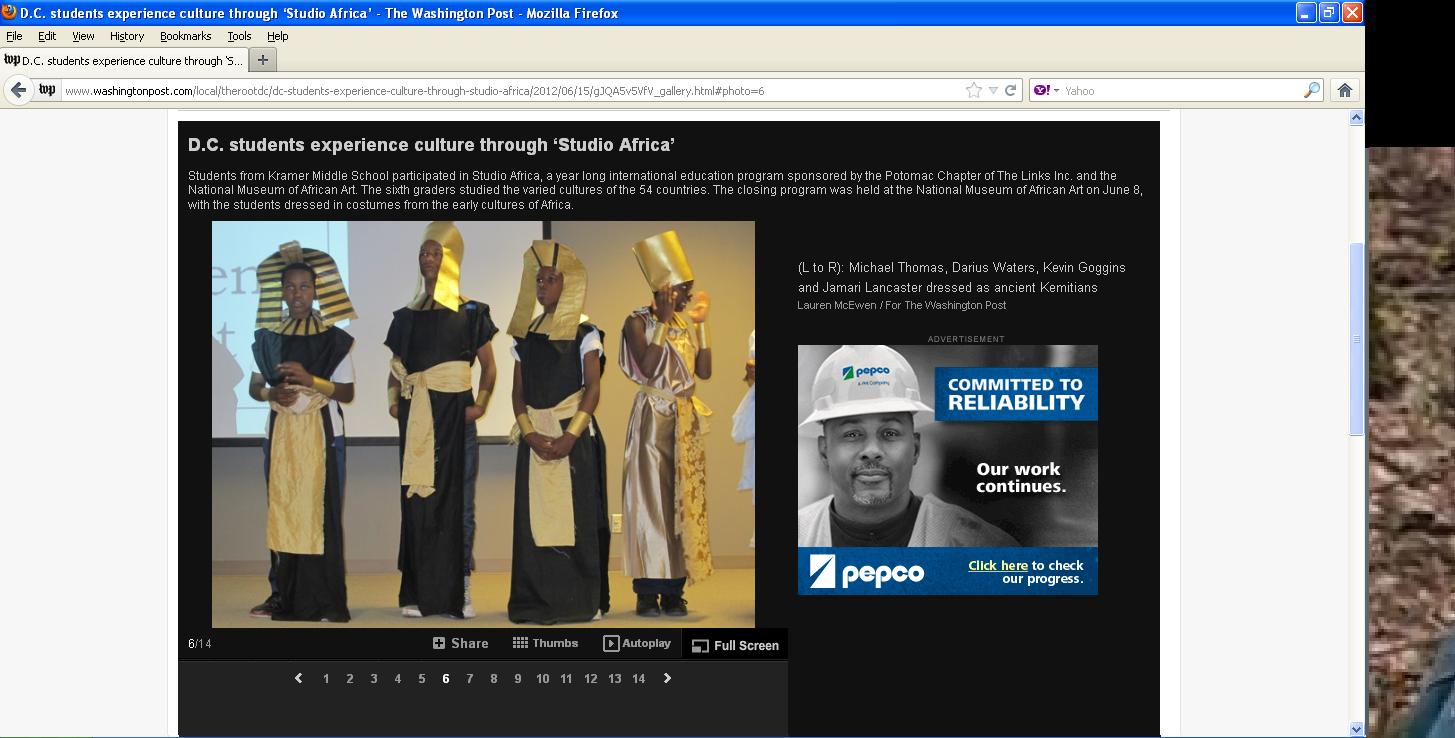Reload the page with the refresh icon

pyautogui.click(x=1011, y=90)
